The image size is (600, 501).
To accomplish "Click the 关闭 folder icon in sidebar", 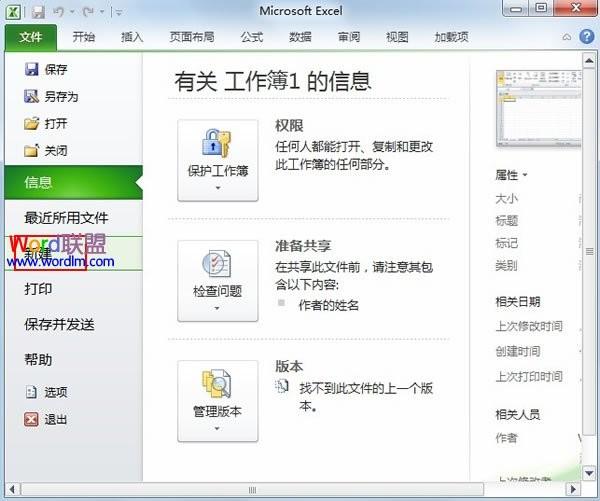I will click(x=32, y=150).
